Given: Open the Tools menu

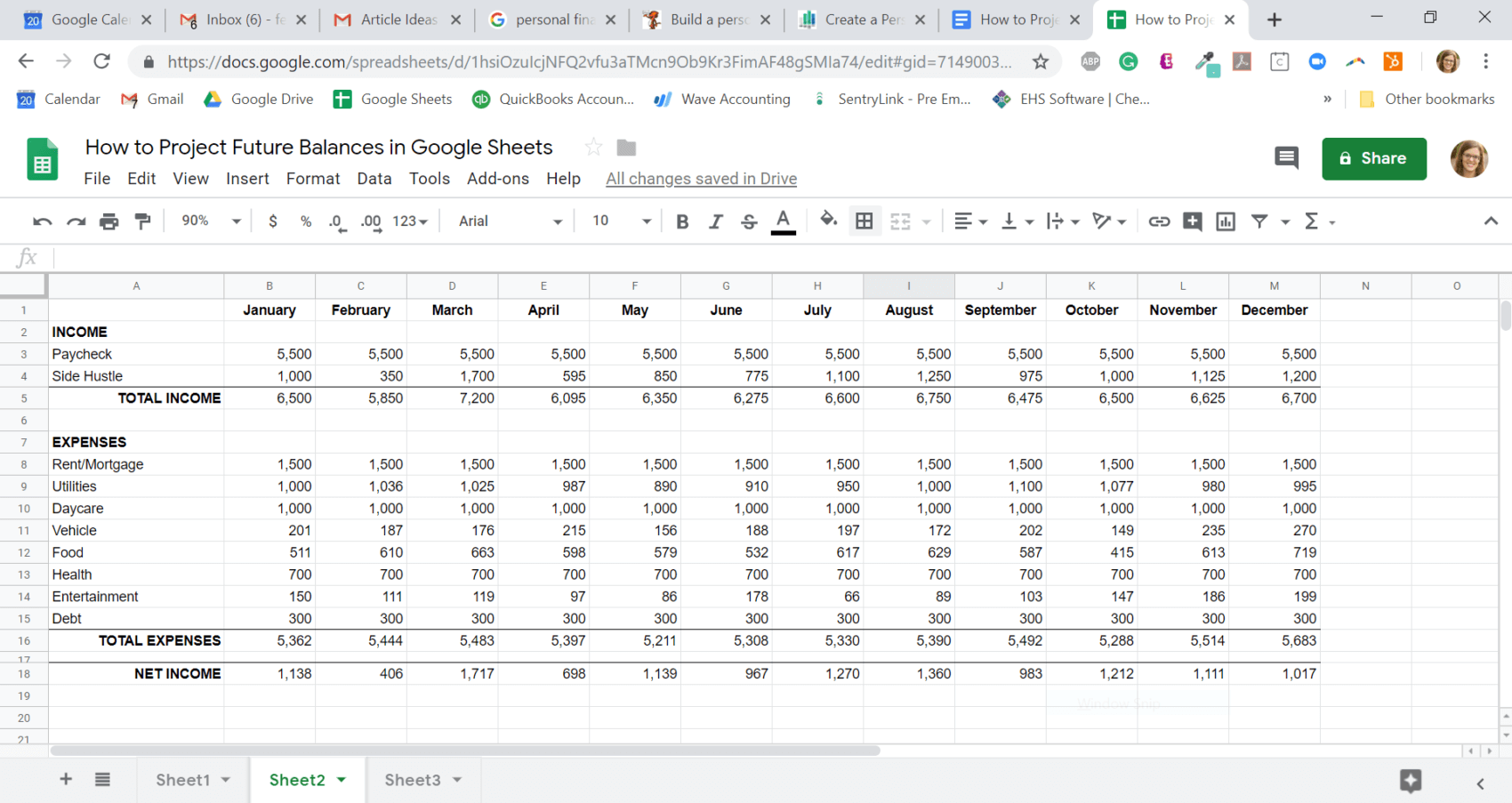Looking at the screenshot, I should point(430,179).
